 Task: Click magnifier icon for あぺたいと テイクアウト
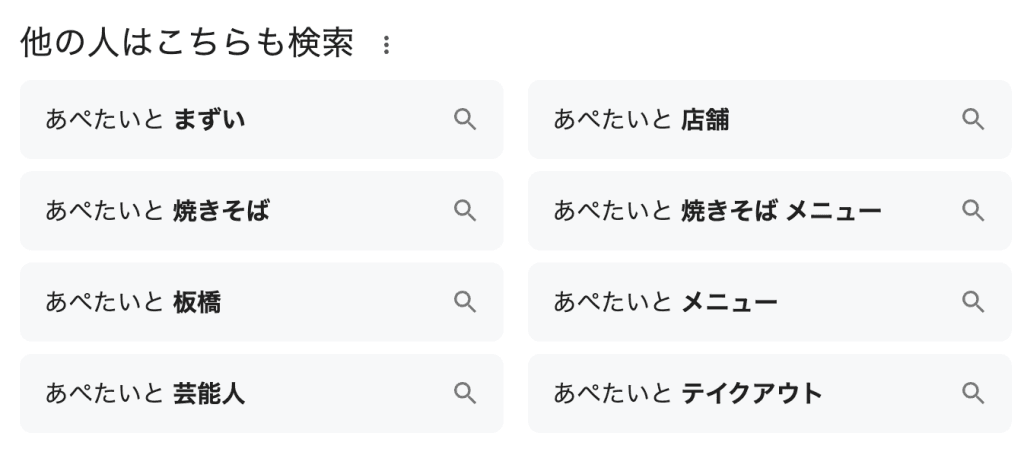pyautogui.click(x=973, y=393)
